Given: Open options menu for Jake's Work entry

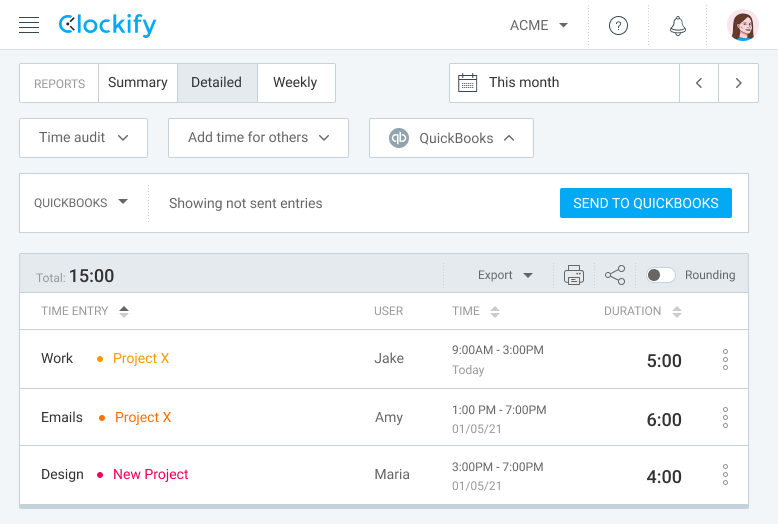Looking at the screenshot, I should (725, 359).
